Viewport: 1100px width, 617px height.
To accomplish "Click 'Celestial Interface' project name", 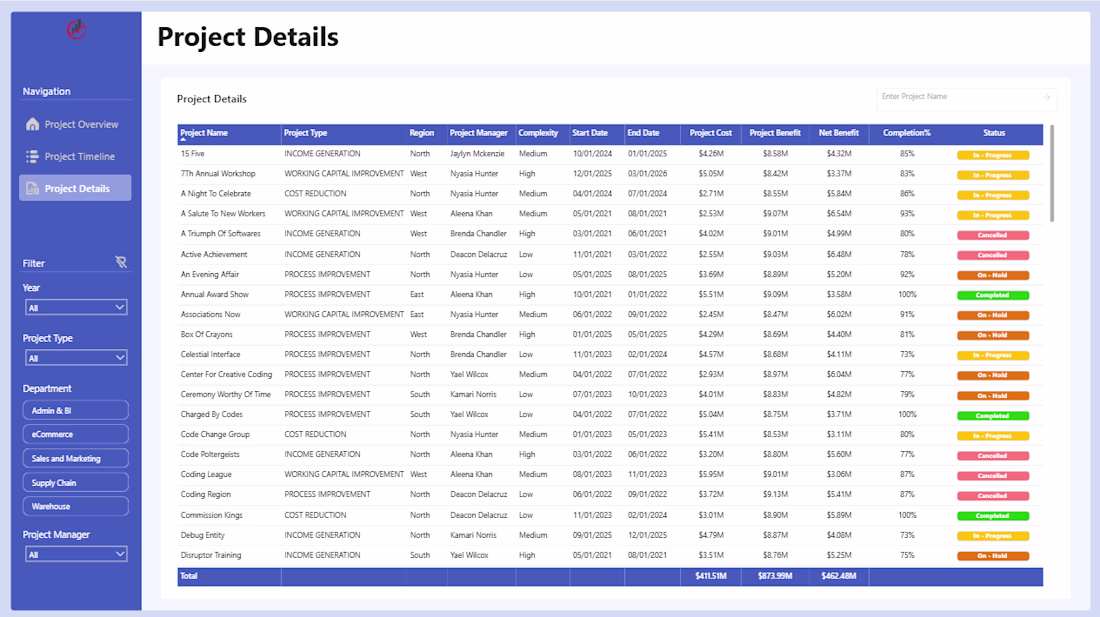I will 210,354.
